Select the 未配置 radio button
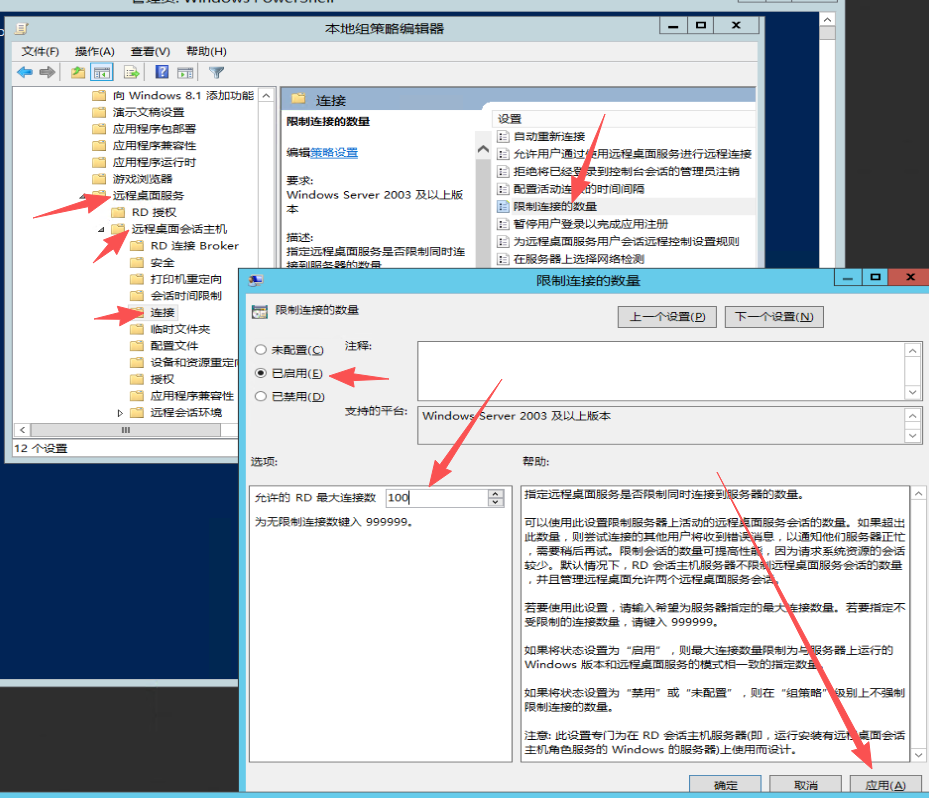 pyautogui.click(x=261, y=350)
